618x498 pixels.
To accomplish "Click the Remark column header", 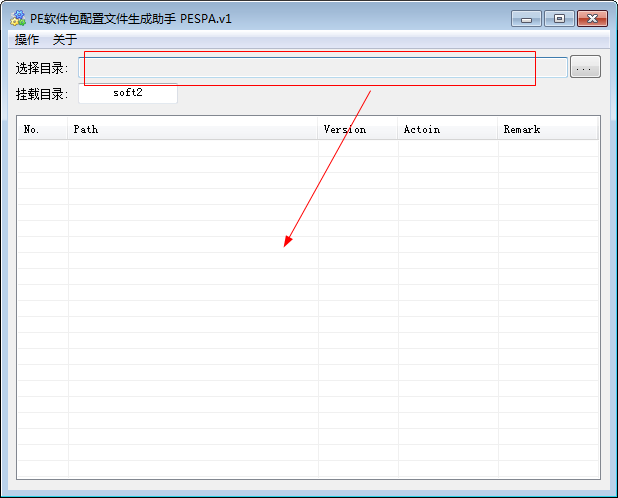I will click(x=548, y=129).
